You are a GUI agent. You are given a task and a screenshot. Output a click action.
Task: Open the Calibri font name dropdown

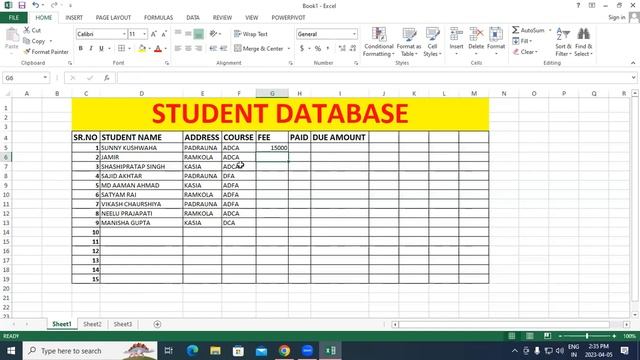click(124, 34)
